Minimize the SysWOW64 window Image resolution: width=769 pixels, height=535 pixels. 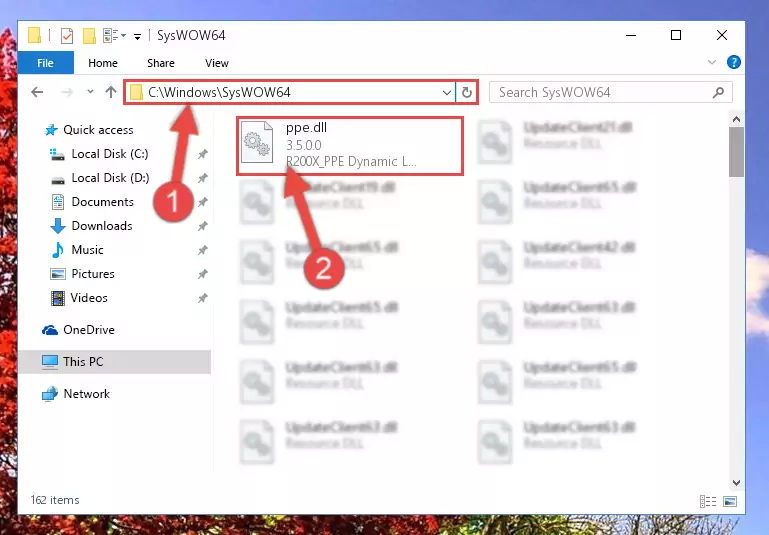[631, 35]
